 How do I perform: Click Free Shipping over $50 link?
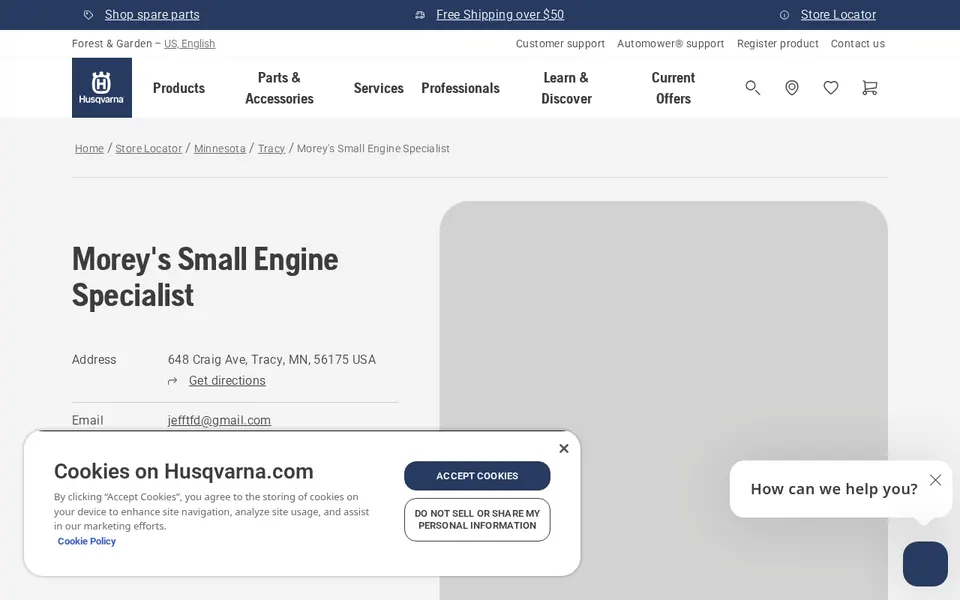[500, 15]
